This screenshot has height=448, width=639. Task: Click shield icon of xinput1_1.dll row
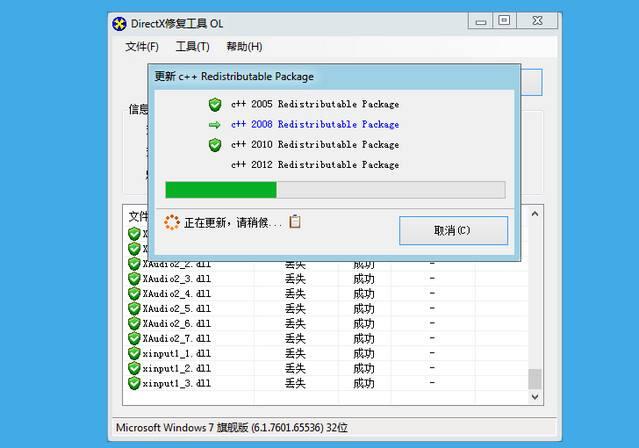click(x=134, y=353)
